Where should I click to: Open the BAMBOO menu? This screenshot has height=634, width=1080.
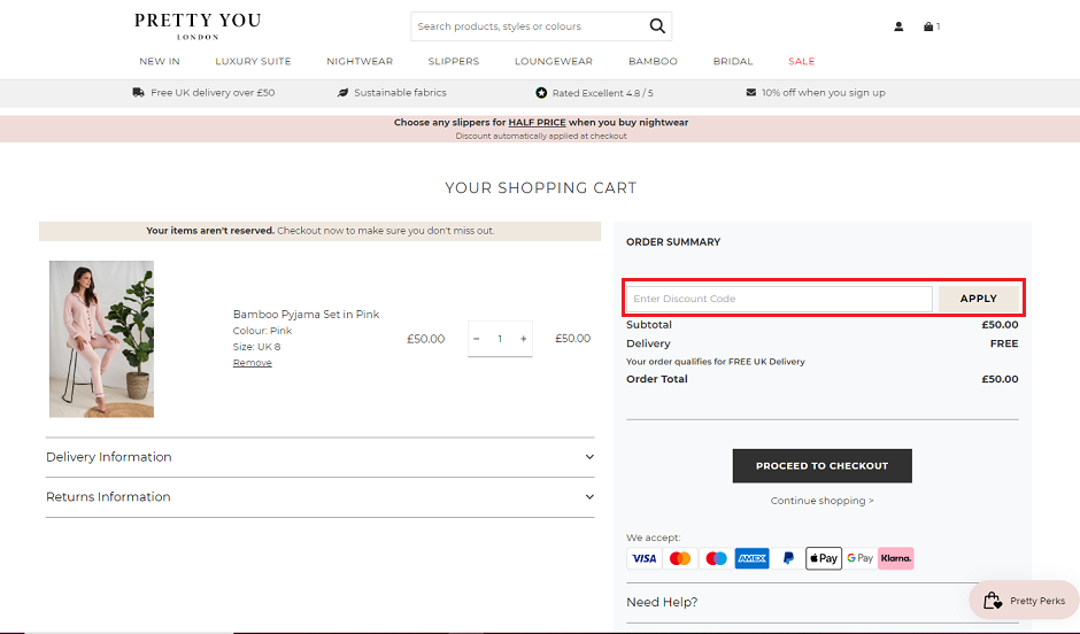click(652, 61)
